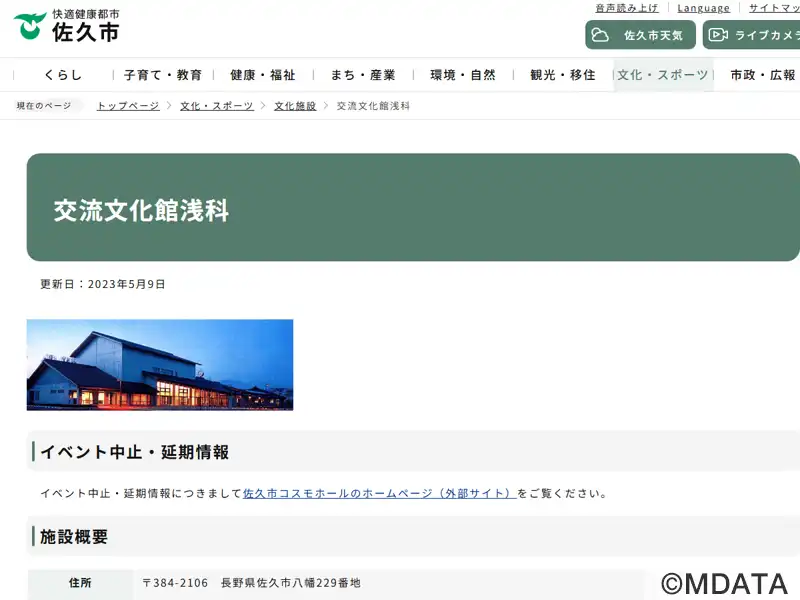Select the まち・産業 menu item

(x=363, y=75)
